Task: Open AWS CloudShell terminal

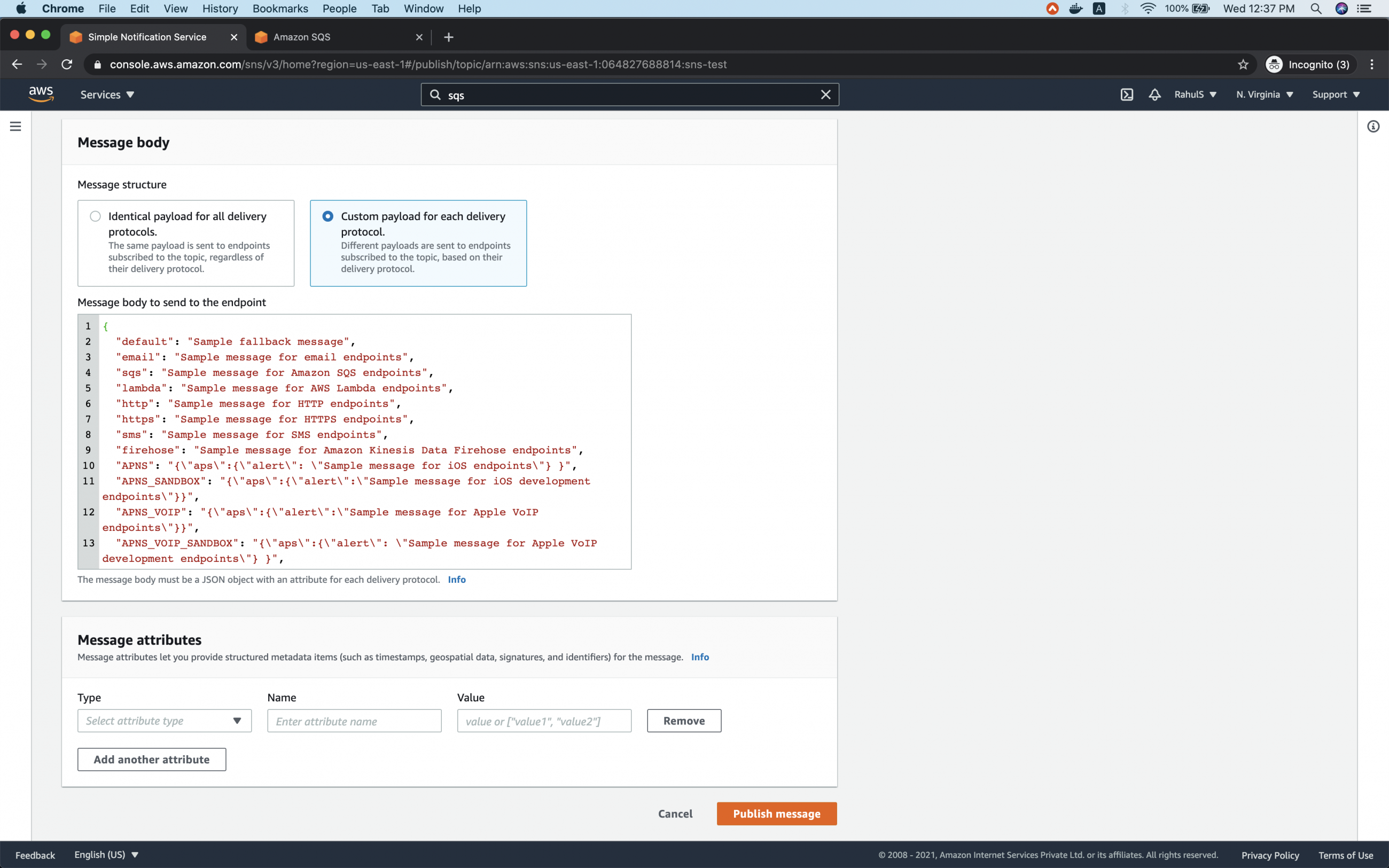Action: click(x=1126, y=94)
